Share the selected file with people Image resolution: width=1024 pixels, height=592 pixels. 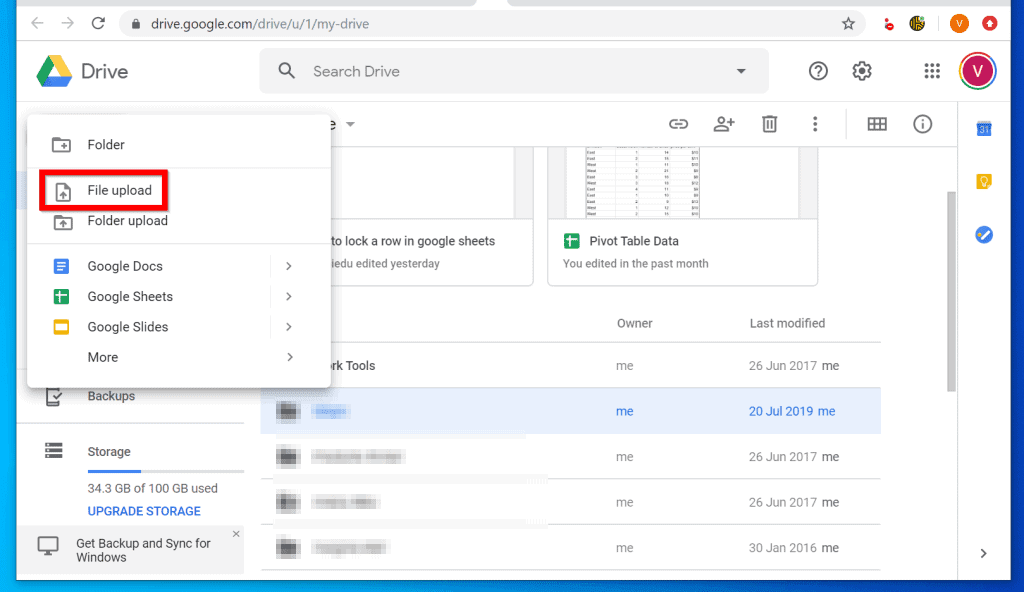coord(723,124)
